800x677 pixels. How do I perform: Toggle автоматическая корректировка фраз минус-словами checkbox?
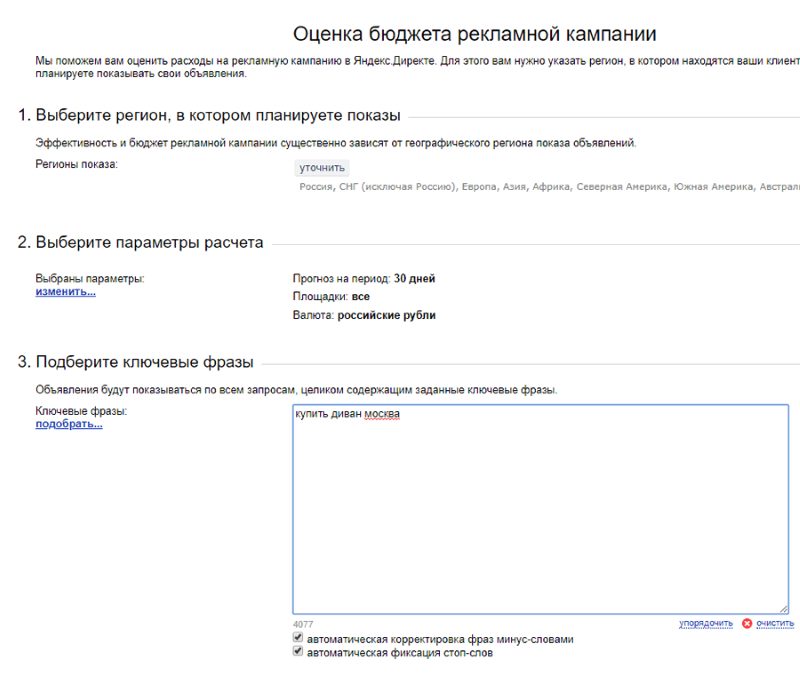298,637
